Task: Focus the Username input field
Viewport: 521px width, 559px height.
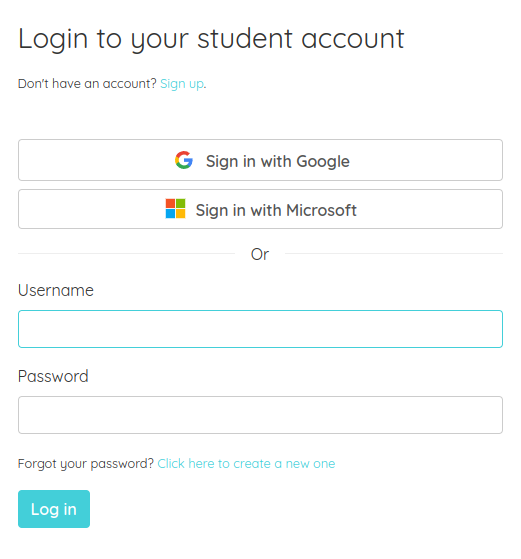Action: click(260, 329)
